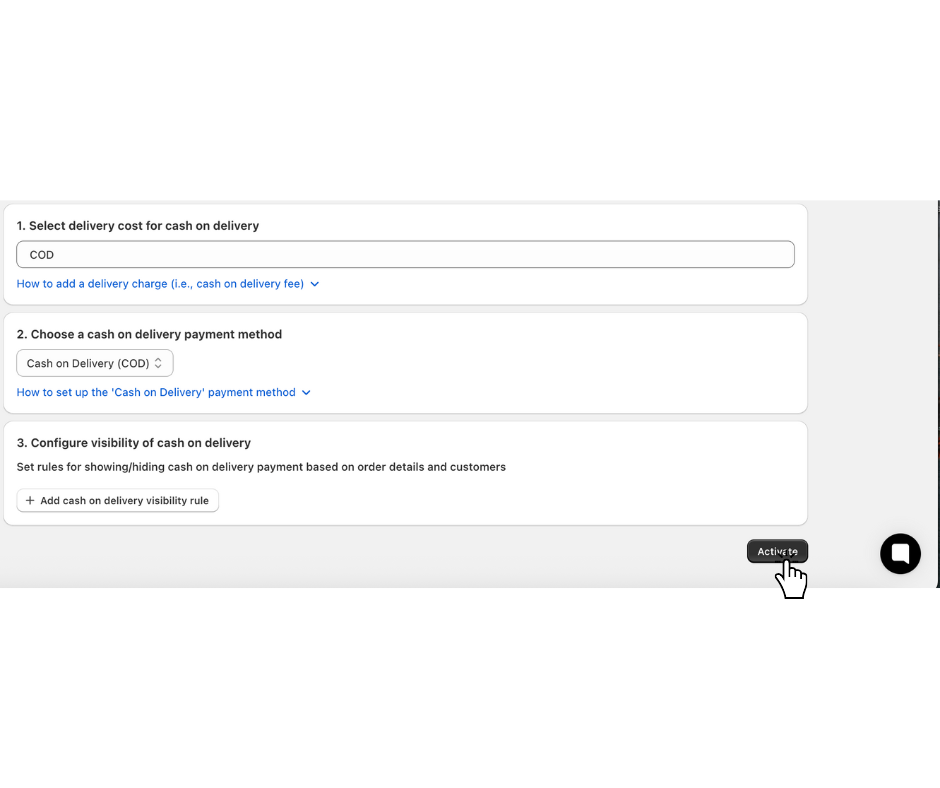This screenshot has height=788, width=940.
Task: Open 'How to set up Cash on Delivery' link
Action: tap(156, 392)
